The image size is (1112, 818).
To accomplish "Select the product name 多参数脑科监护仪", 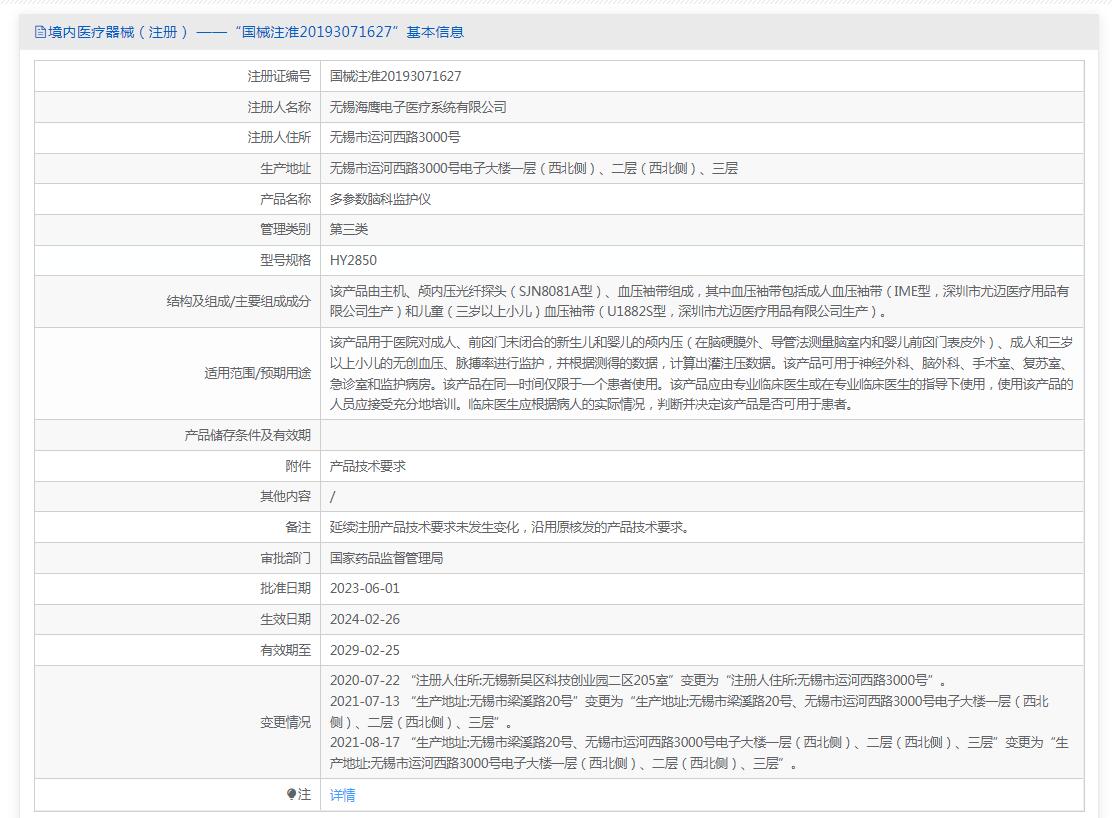I will [x=380, y=199].
